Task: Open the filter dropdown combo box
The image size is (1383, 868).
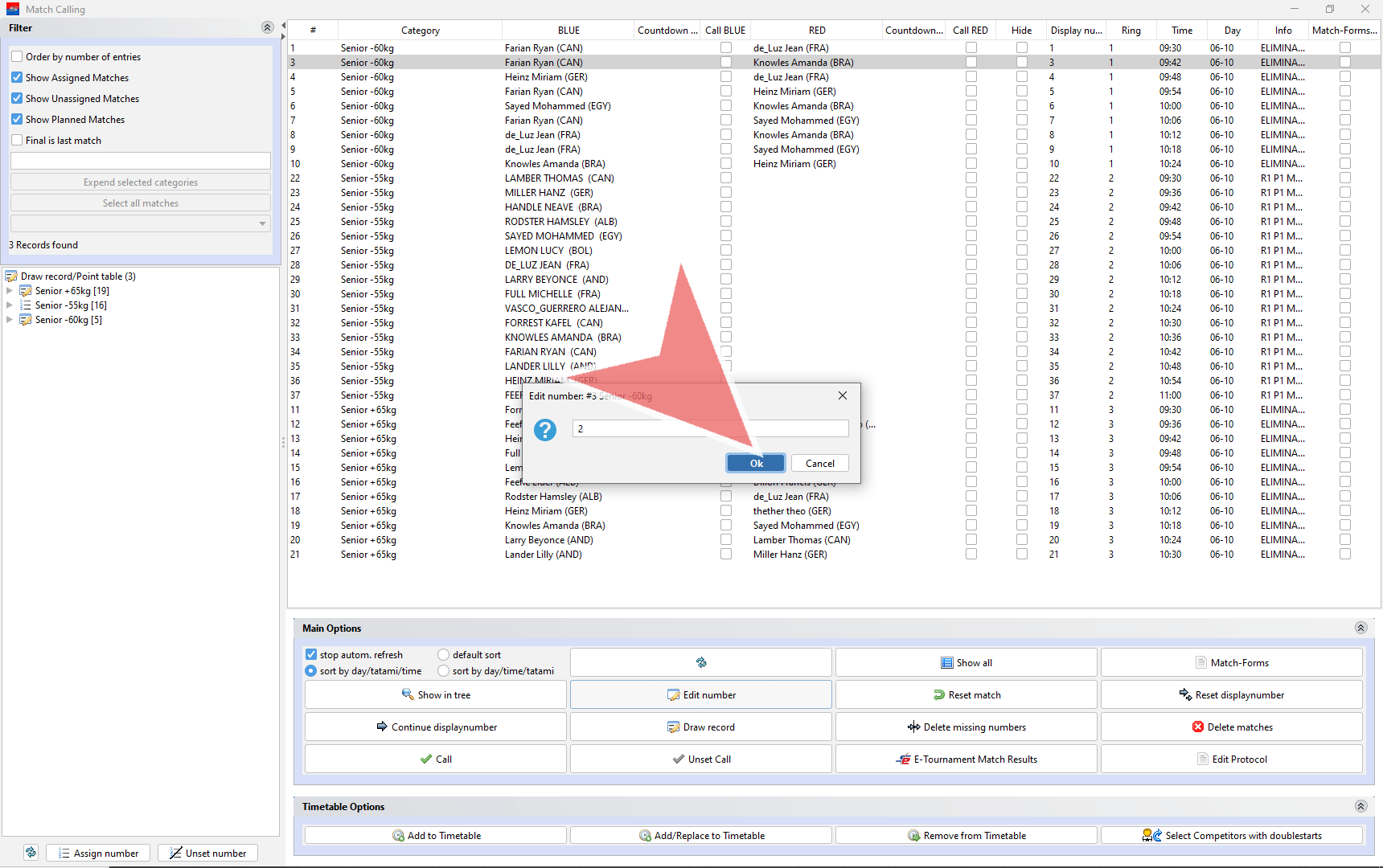Action: tap(141, 223)
